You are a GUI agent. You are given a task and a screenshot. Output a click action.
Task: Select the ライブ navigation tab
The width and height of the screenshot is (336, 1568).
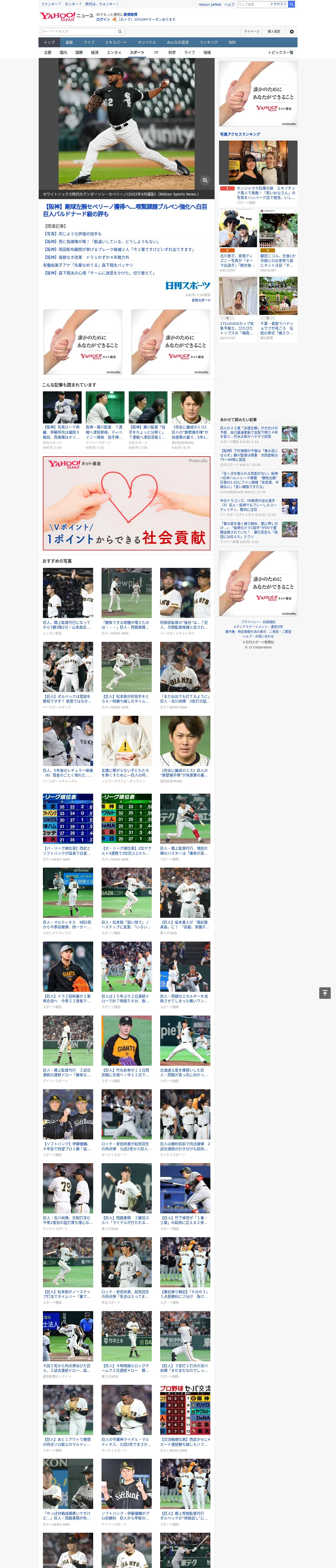click(89, 43)
